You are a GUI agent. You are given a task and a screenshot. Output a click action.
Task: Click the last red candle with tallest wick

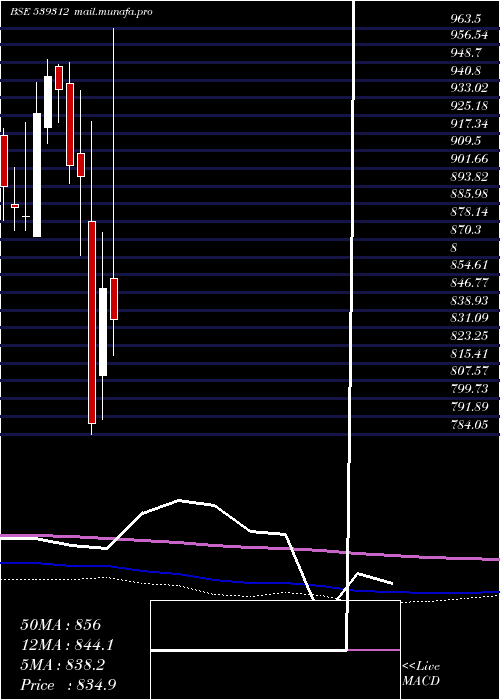tap(114, 299)
